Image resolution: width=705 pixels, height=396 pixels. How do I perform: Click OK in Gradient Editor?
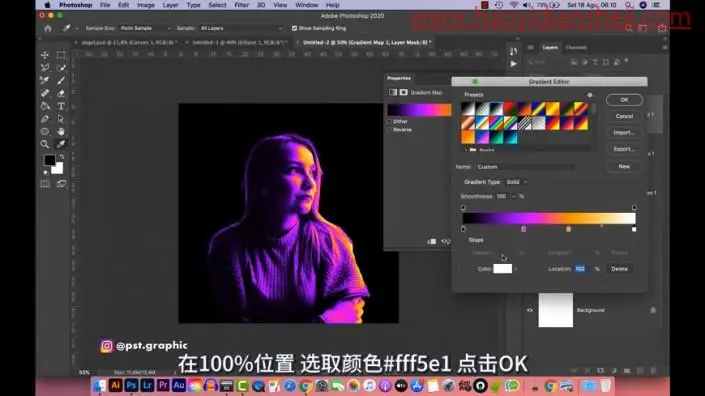click(x=624, y=100)
